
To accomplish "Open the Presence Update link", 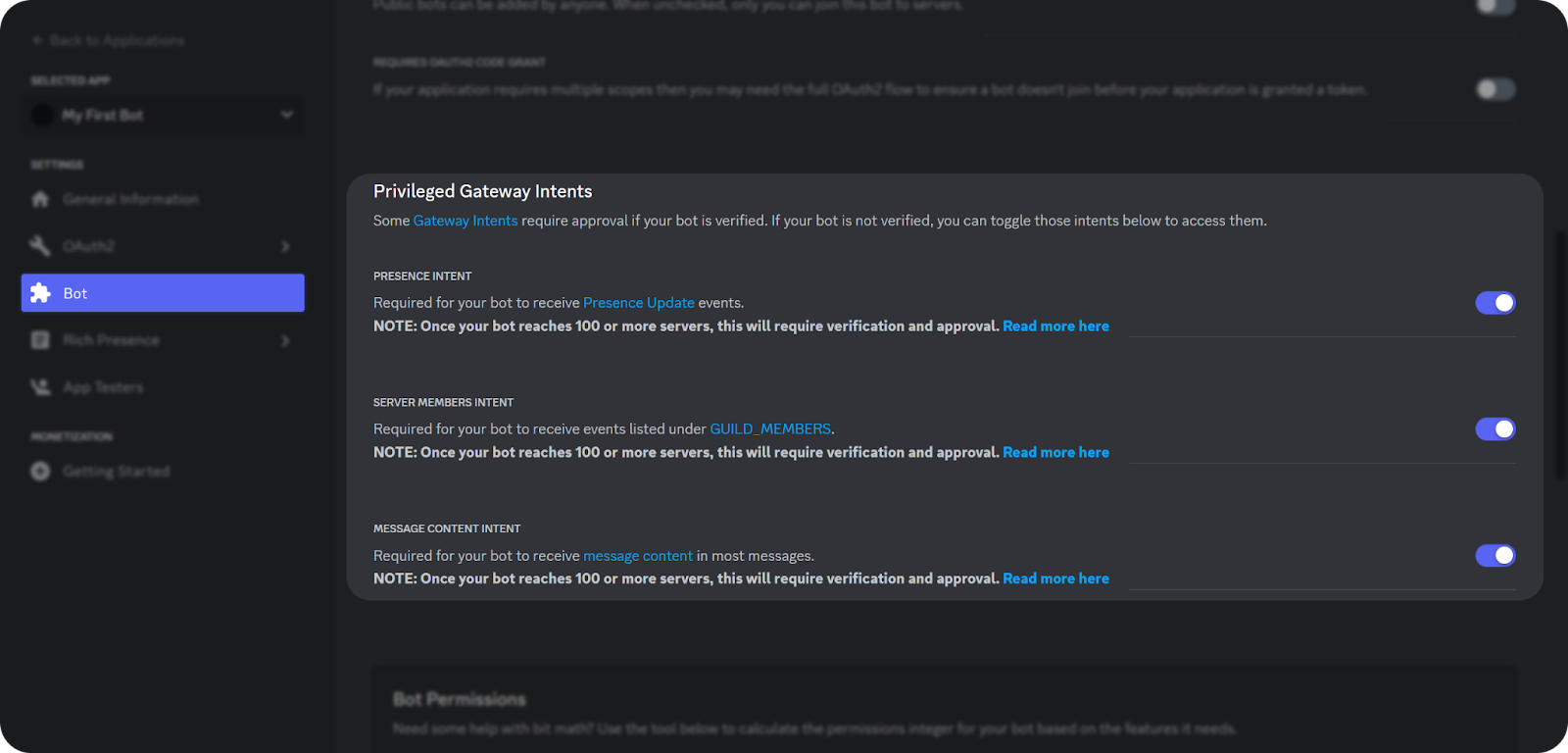I will (639, 303).
